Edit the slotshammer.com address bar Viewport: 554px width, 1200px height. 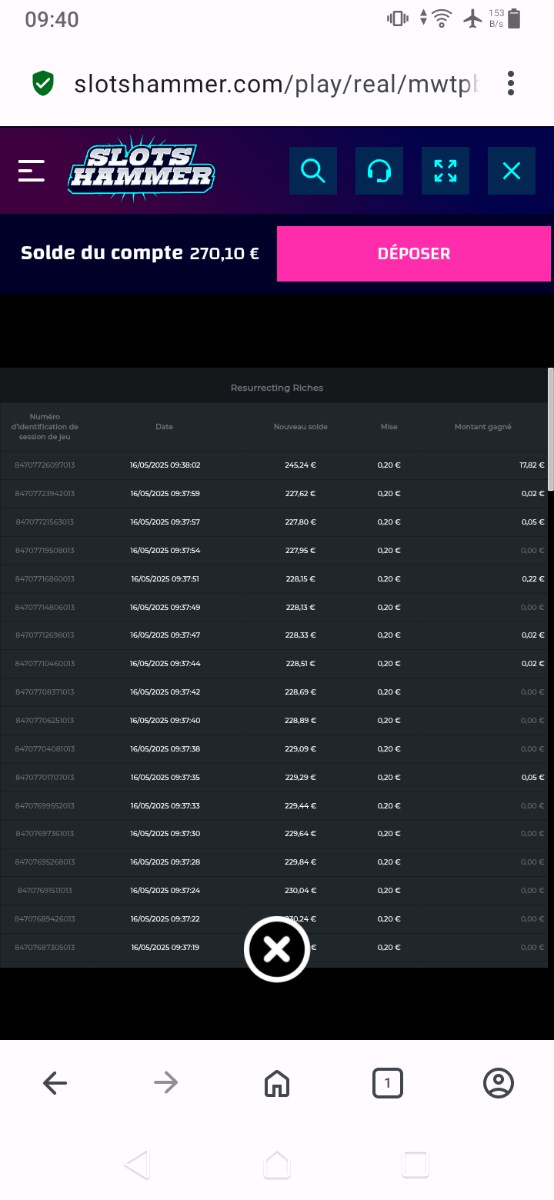[x=277, y=84]
